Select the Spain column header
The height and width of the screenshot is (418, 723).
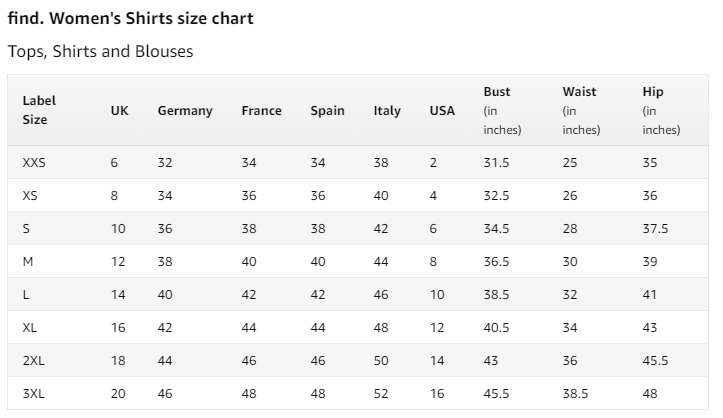coord(327,111)
